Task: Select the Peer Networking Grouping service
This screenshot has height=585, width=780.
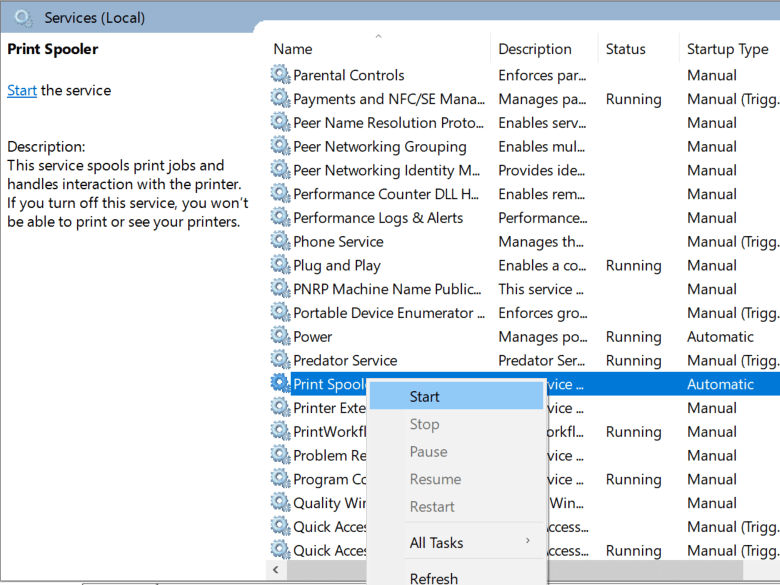Action: click(380, 147)
